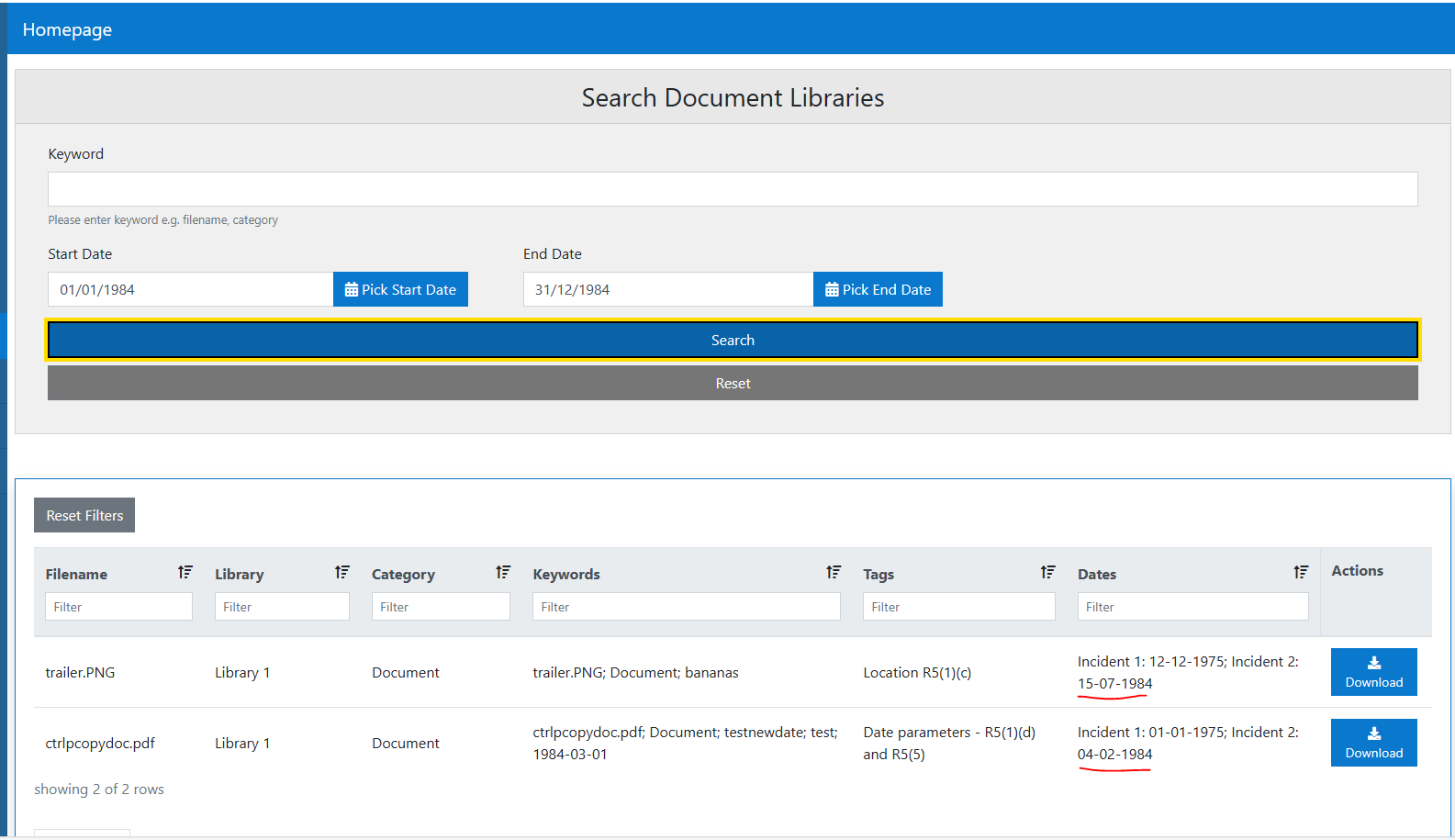Screen dimensions: 1455x840
Task: Click the Library 1 cell in trailer.PNG row
Action: 242,672
